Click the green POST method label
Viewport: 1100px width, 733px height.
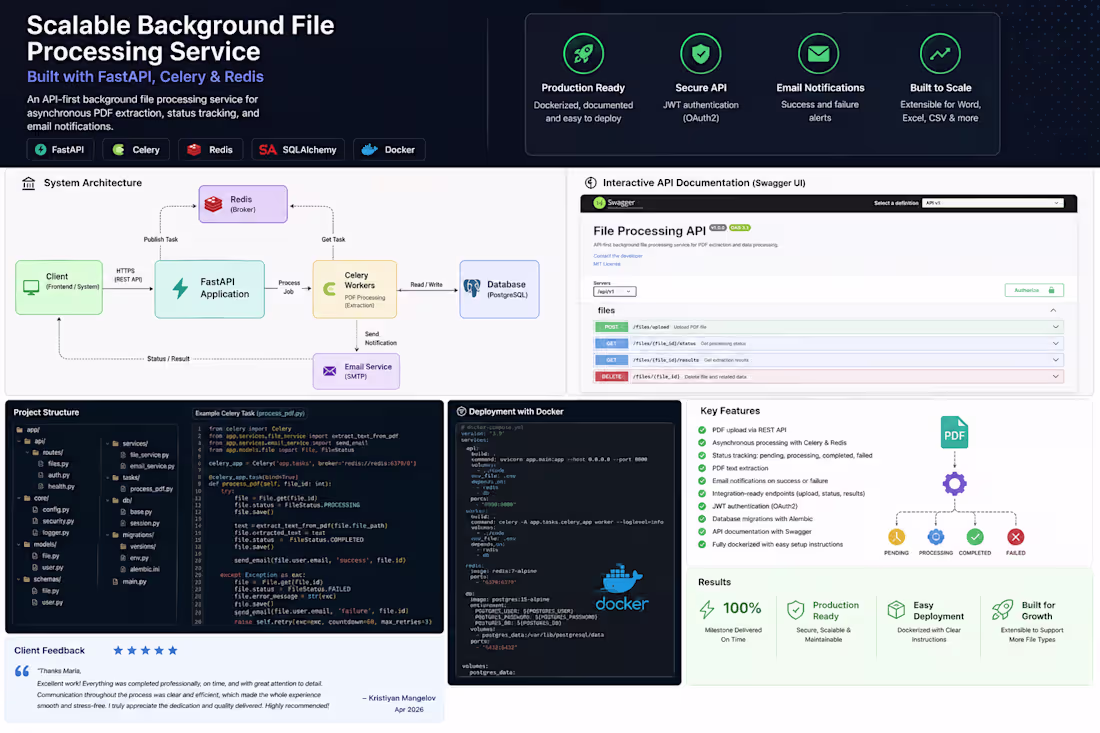point(611,327)
